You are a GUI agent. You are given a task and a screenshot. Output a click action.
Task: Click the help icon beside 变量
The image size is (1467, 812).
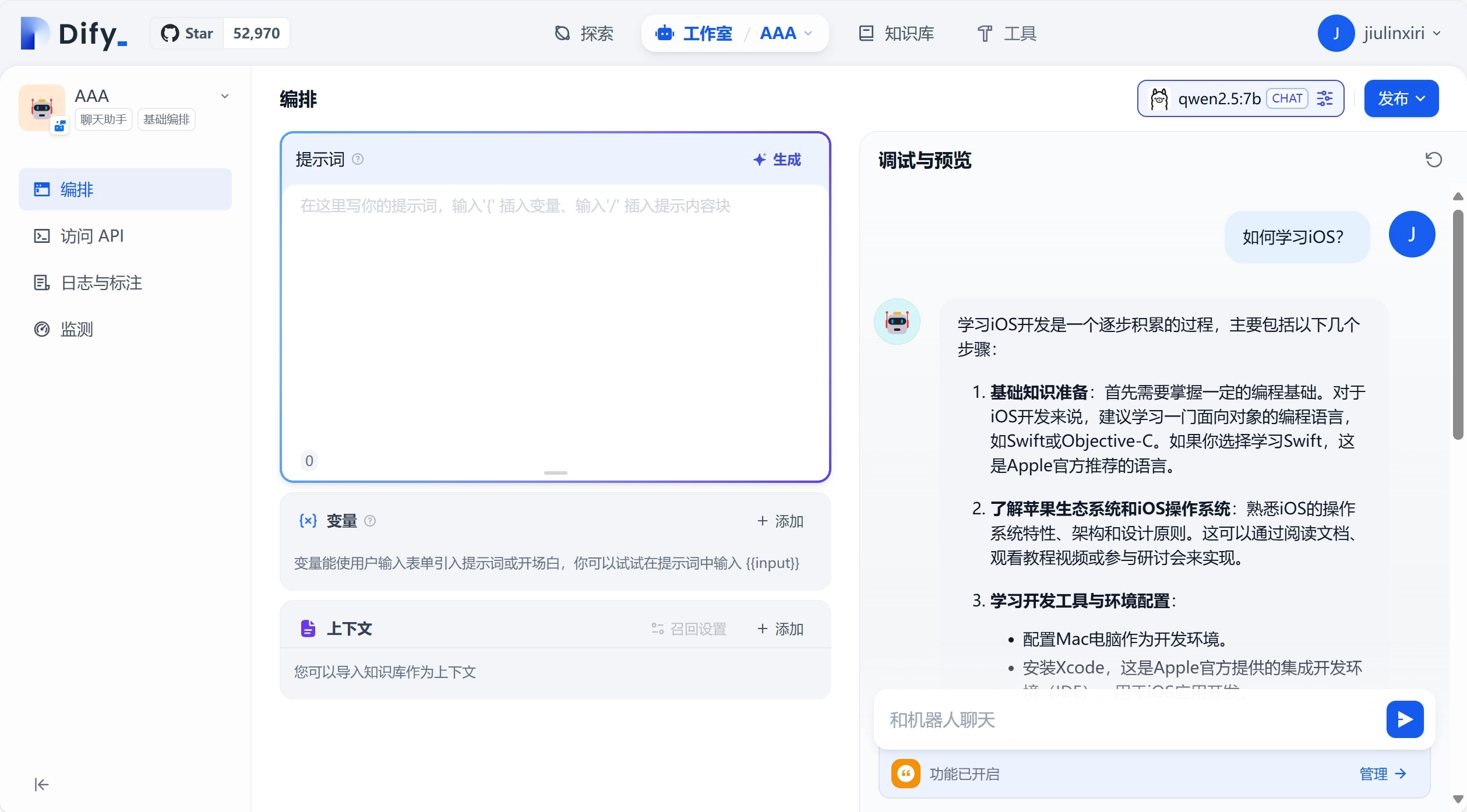pos(370,521)
